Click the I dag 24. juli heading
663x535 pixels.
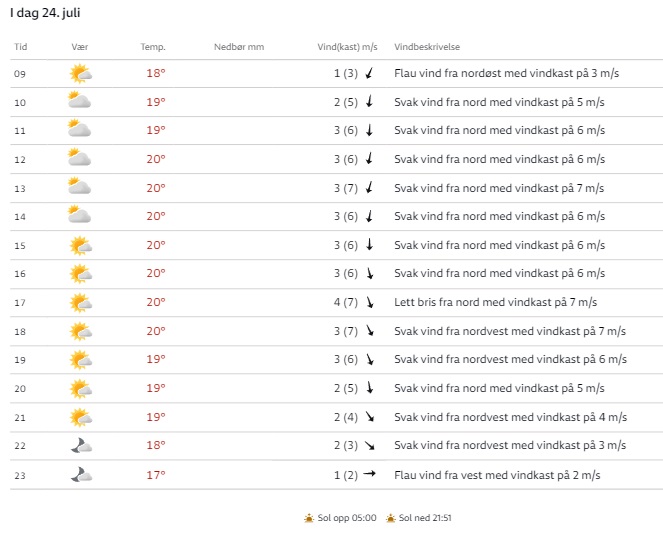[x=47, y=13]
